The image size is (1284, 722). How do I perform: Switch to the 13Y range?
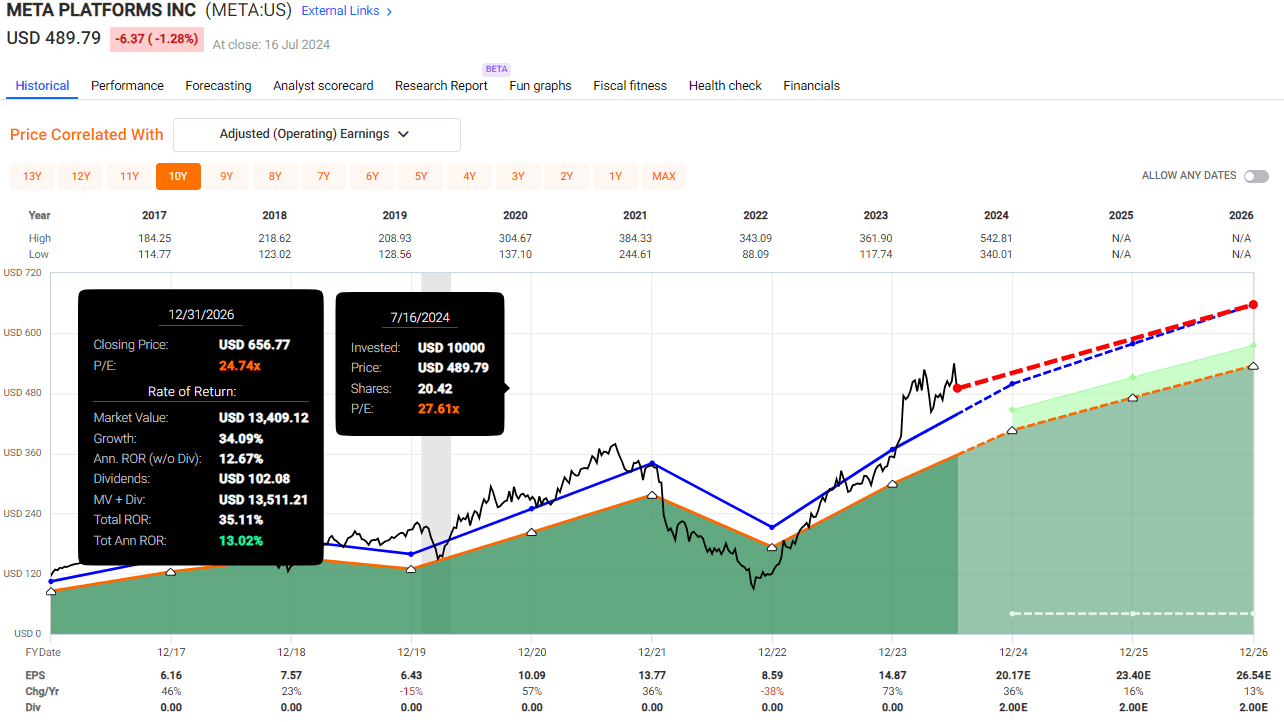click(x=31, y=176)
